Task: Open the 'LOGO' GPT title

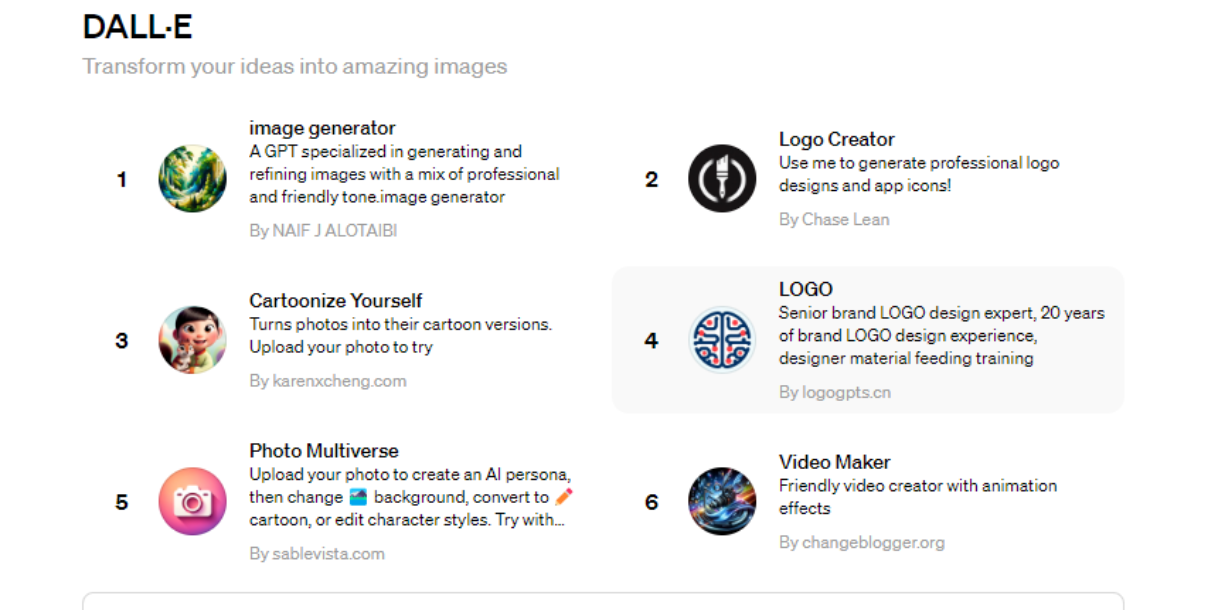Action: 806,289
